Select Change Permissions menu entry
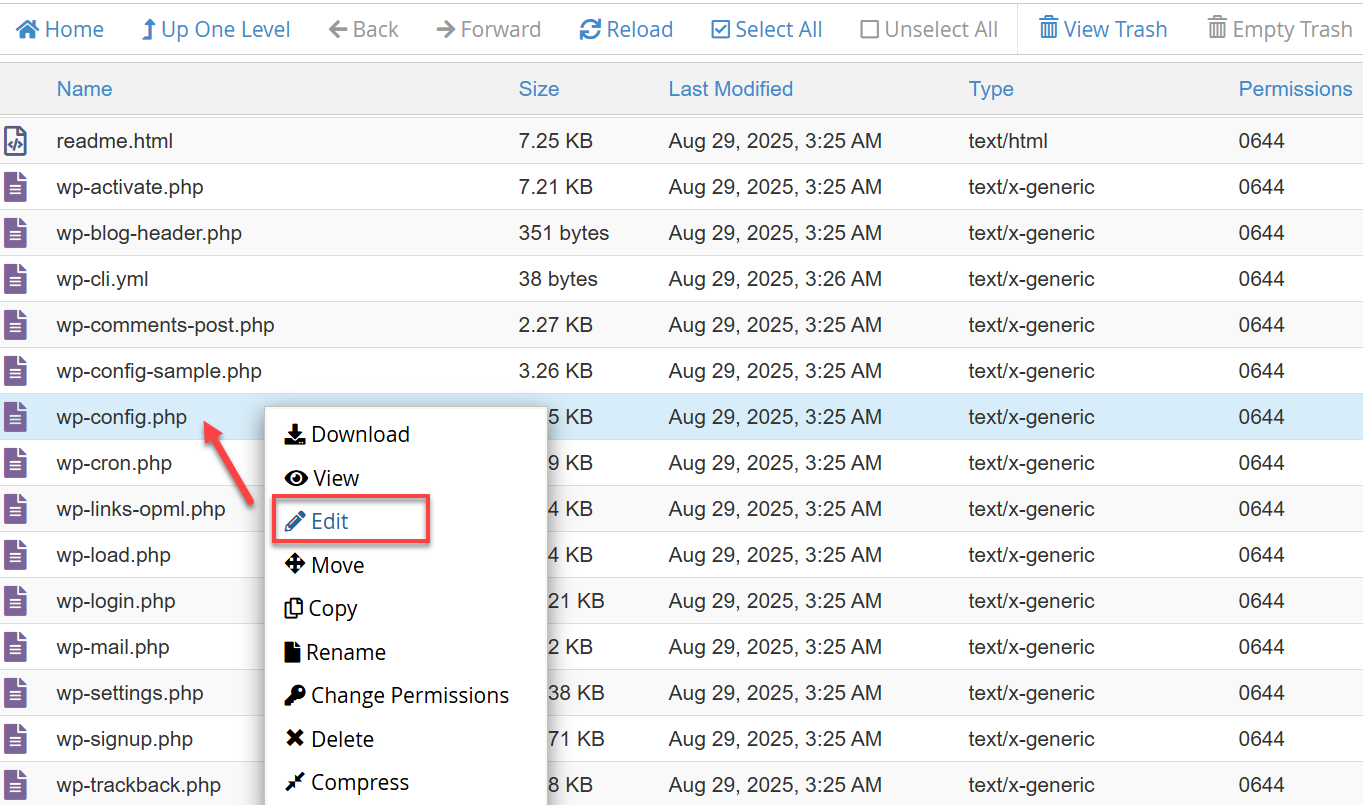The image size is (1363, 805). [397, 695]
